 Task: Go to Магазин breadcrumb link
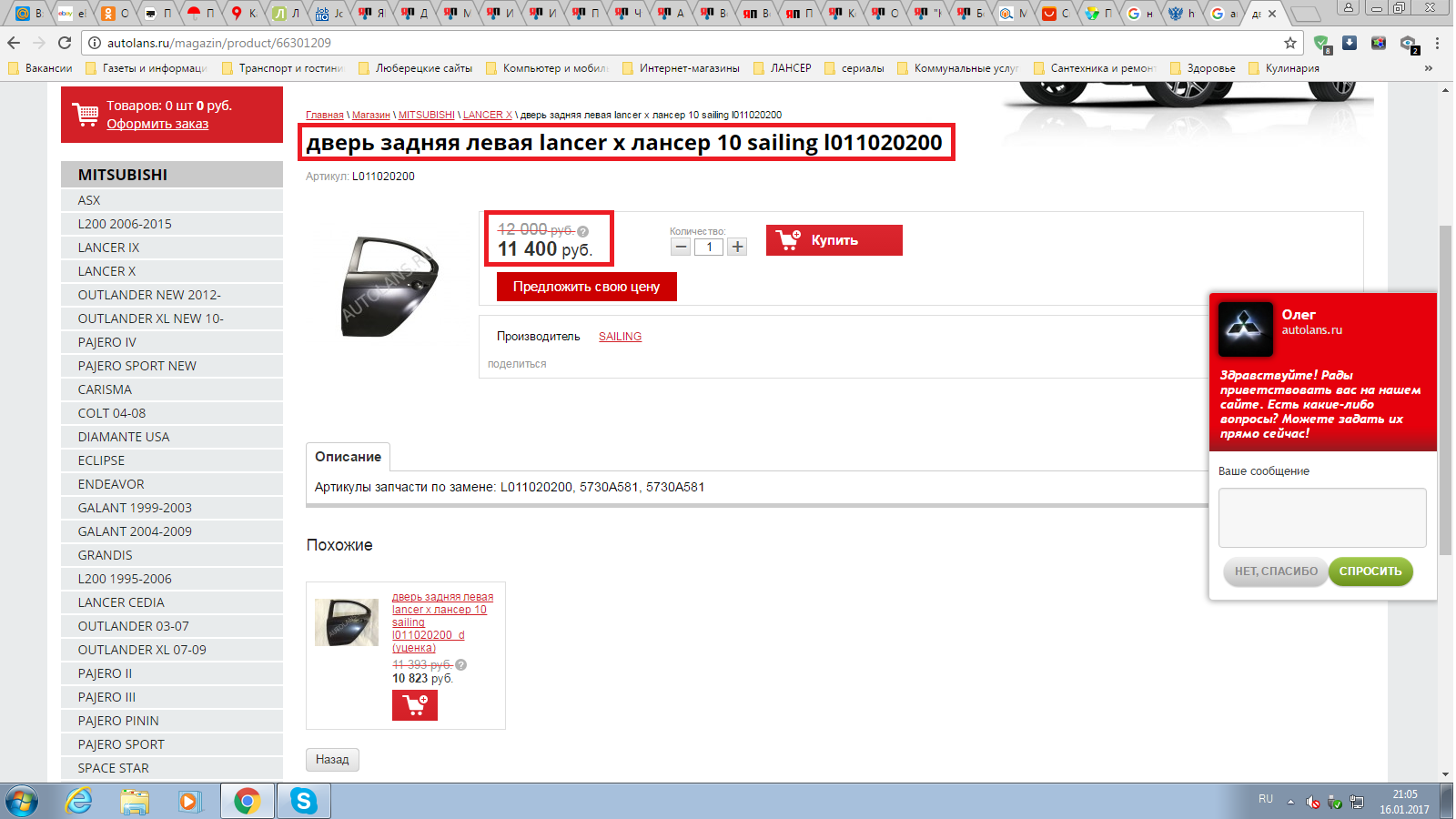pyautogui.click(x=370, y=115)
